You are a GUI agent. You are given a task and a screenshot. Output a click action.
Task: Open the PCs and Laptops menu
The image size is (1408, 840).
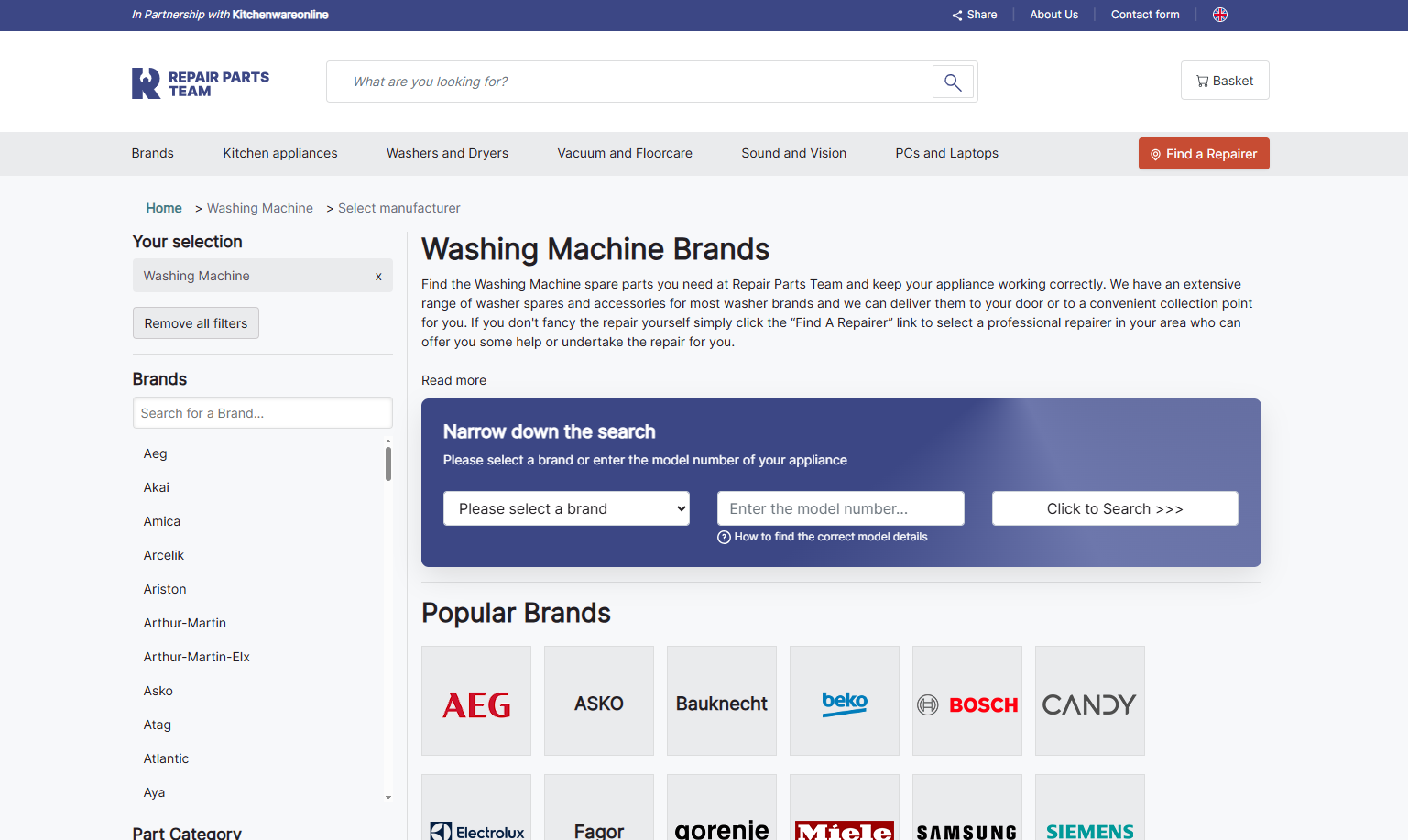947,153
